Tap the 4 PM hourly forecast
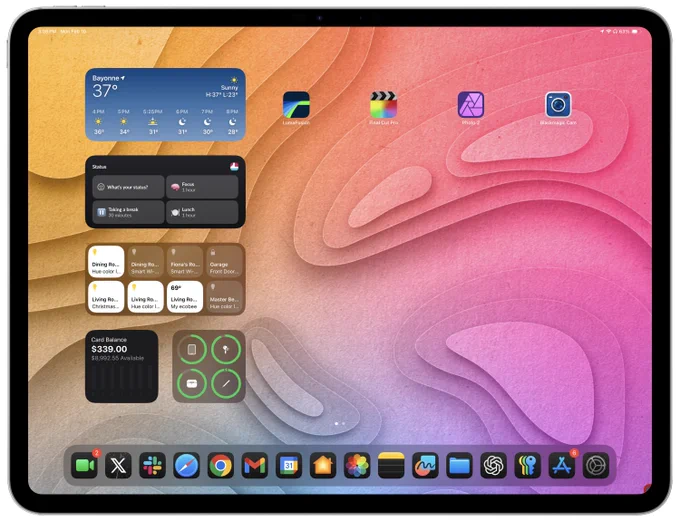 pyautogui.click(x=98, y=122)
